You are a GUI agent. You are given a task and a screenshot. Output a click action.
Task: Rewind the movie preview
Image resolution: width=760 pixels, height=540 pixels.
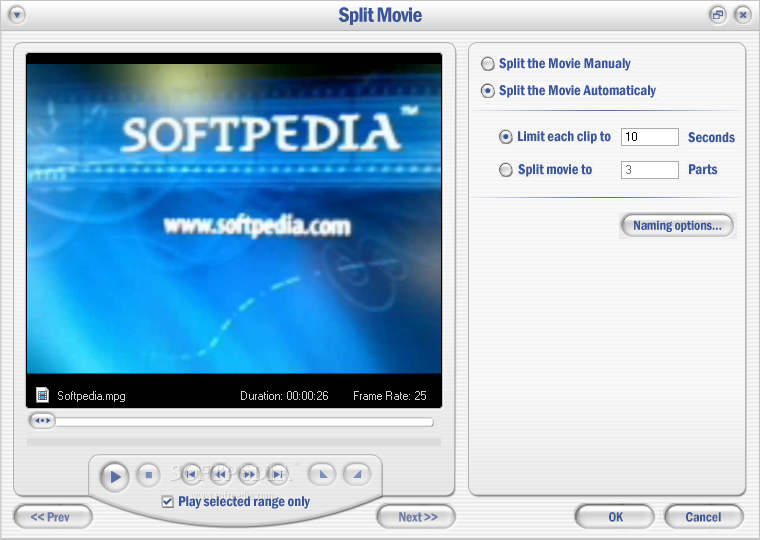click(220, 474)
